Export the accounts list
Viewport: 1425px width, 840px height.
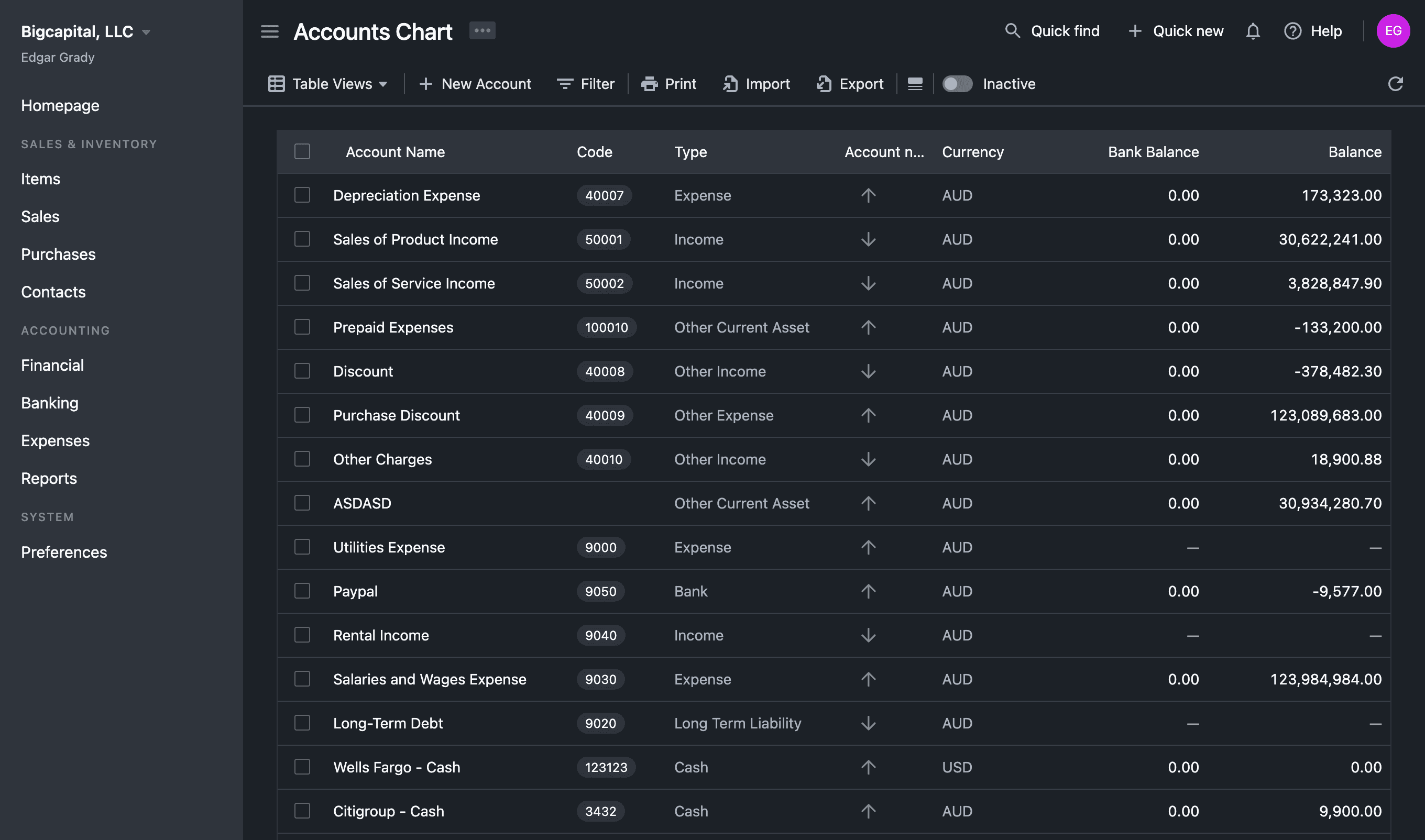(x=850, y=84)
